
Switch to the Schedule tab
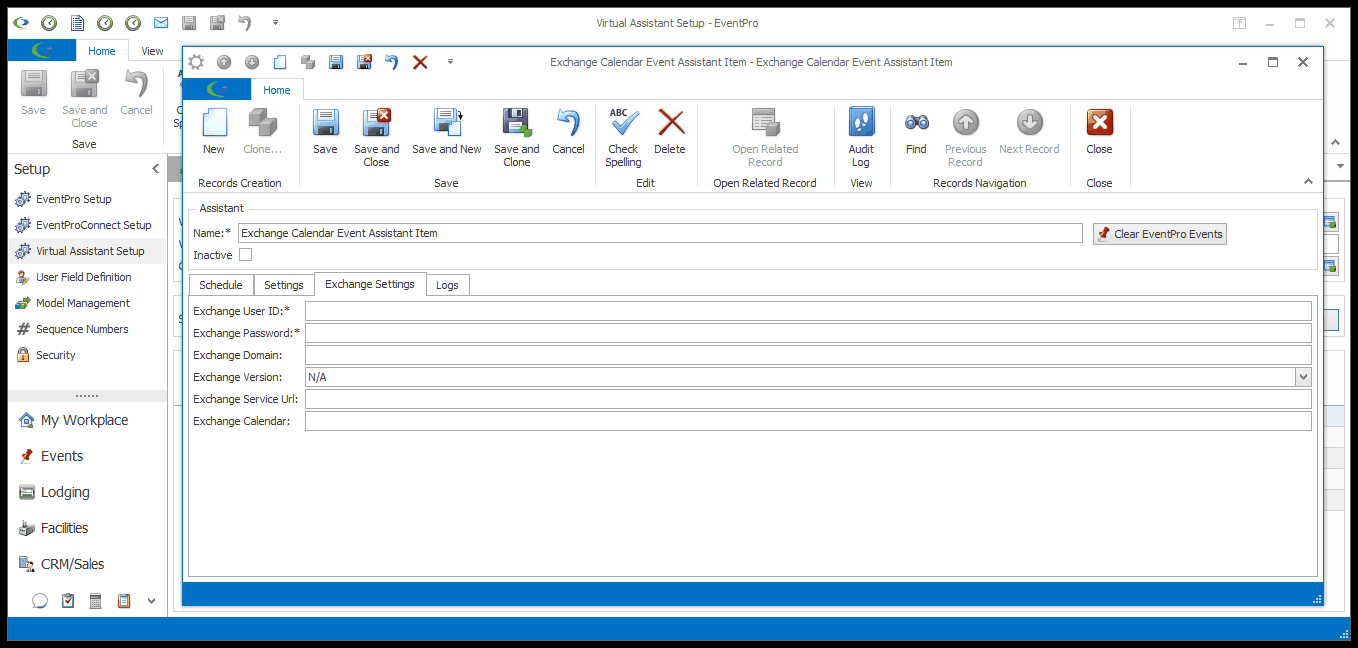coord(221,285)
